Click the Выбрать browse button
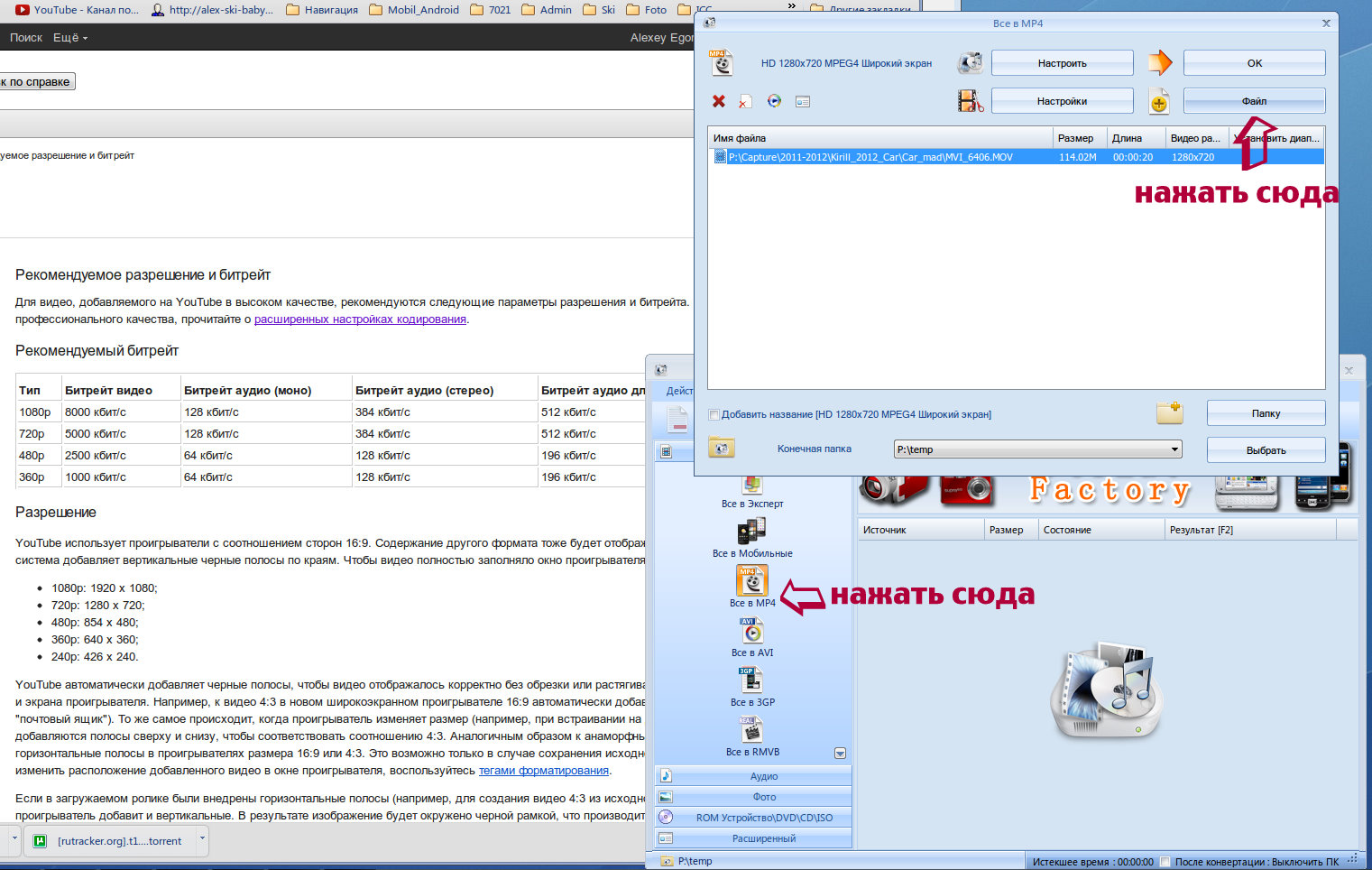The width and height of the screenshot is (1372, 870). (x=1266, y=450)
